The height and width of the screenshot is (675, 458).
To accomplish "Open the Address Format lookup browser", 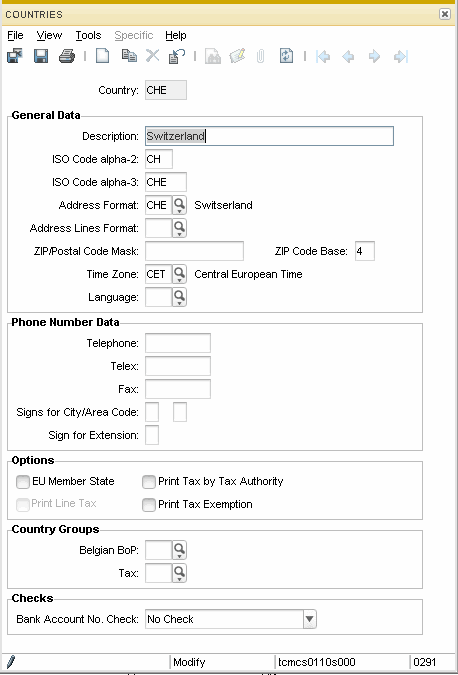I will 179,205.
